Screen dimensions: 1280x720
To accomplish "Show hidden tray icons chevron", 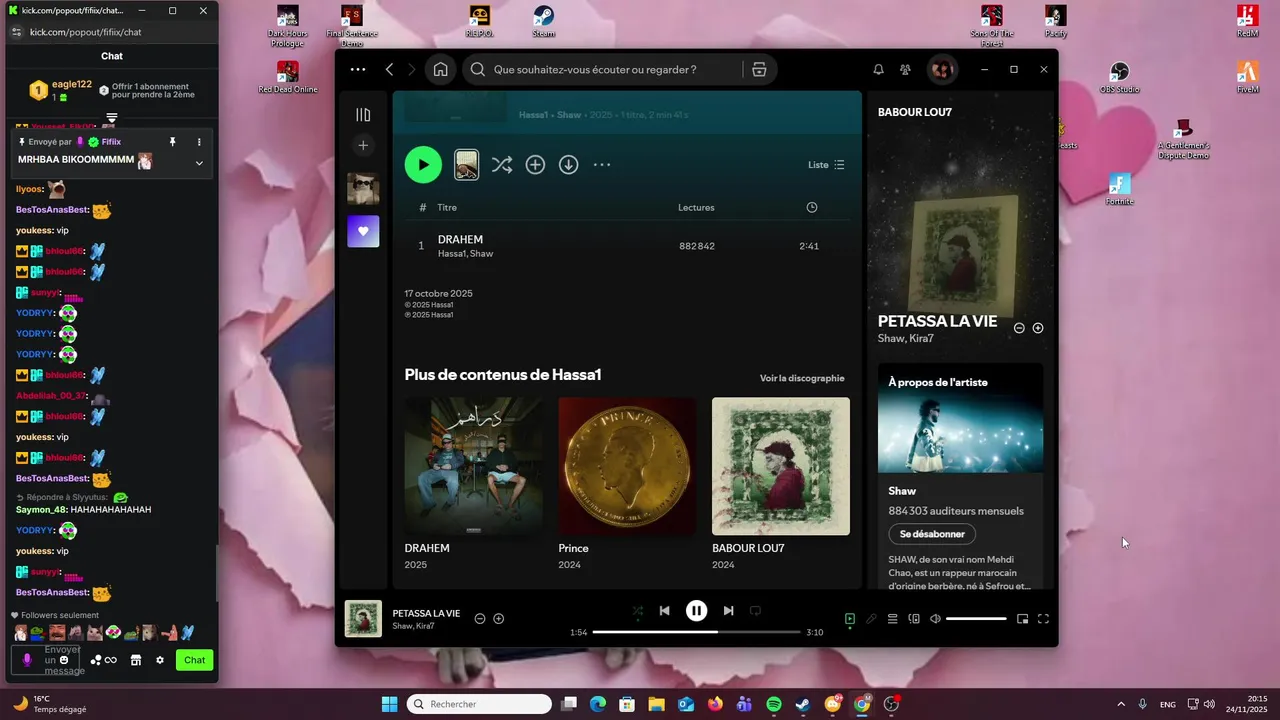I will (1121, 704).
